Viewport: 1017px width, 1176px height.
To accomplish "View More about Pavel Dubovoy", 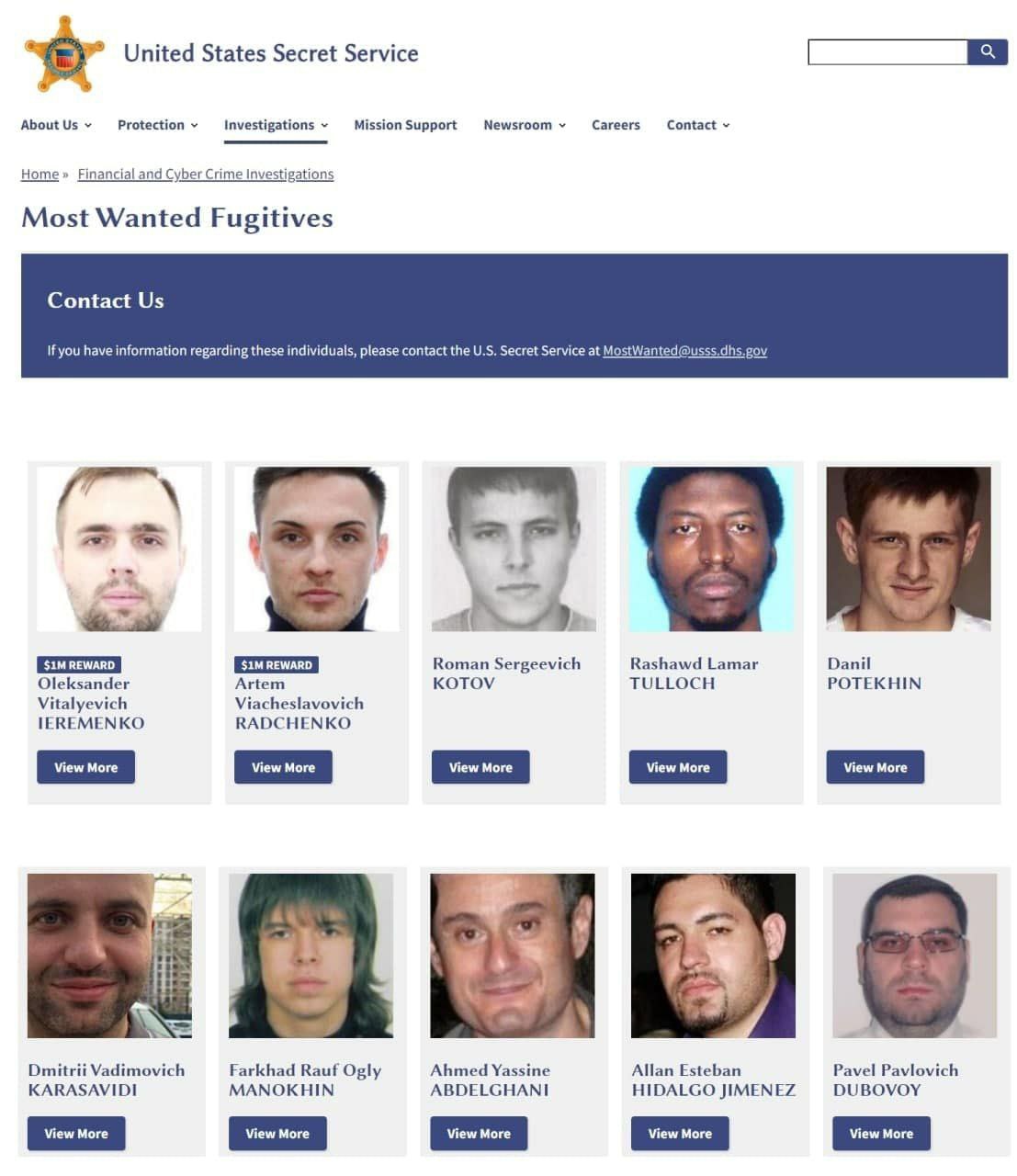I will (x=881, y=1133).
